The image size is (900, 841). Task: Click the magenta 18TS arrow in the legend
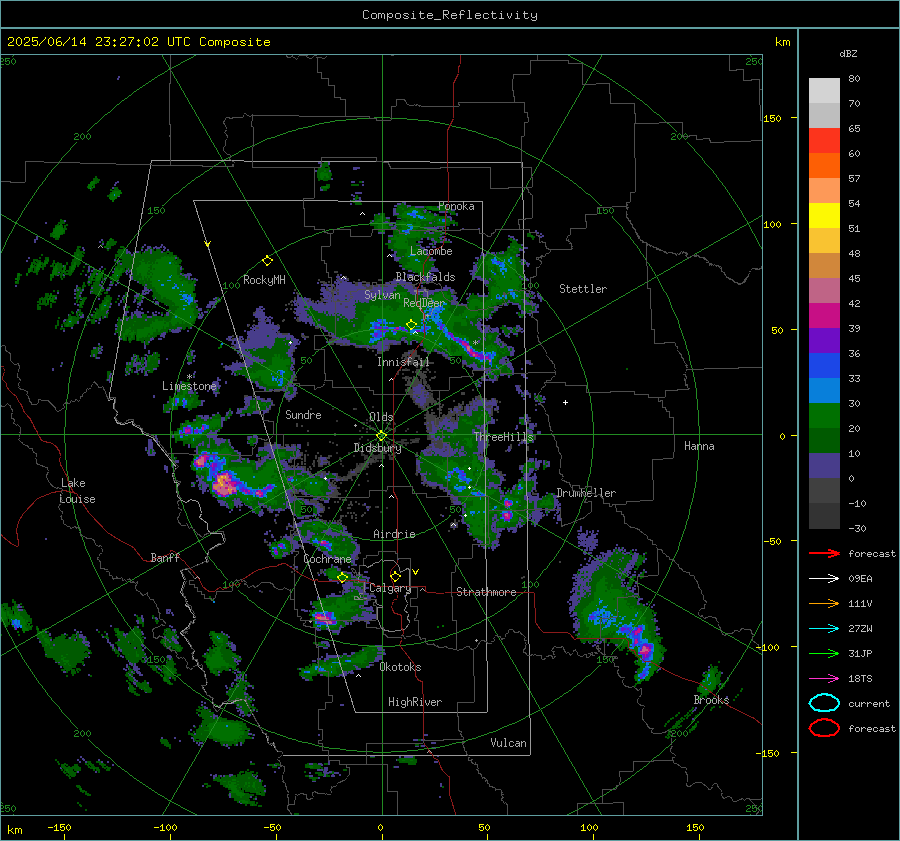coord(824,679)
